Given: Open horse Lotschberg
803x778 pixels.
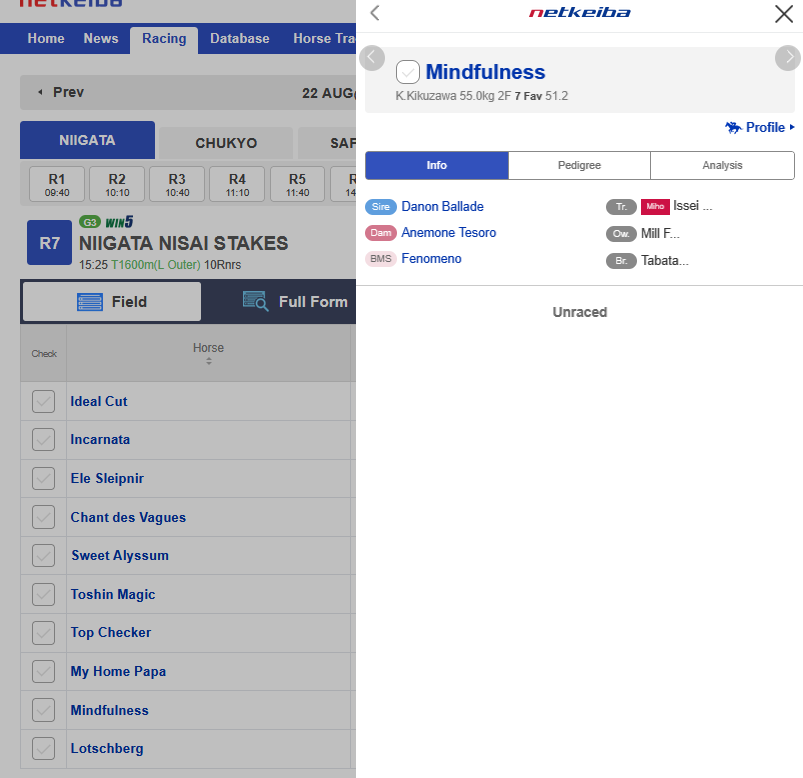Looking at the screenshot, I should point(107,748).
